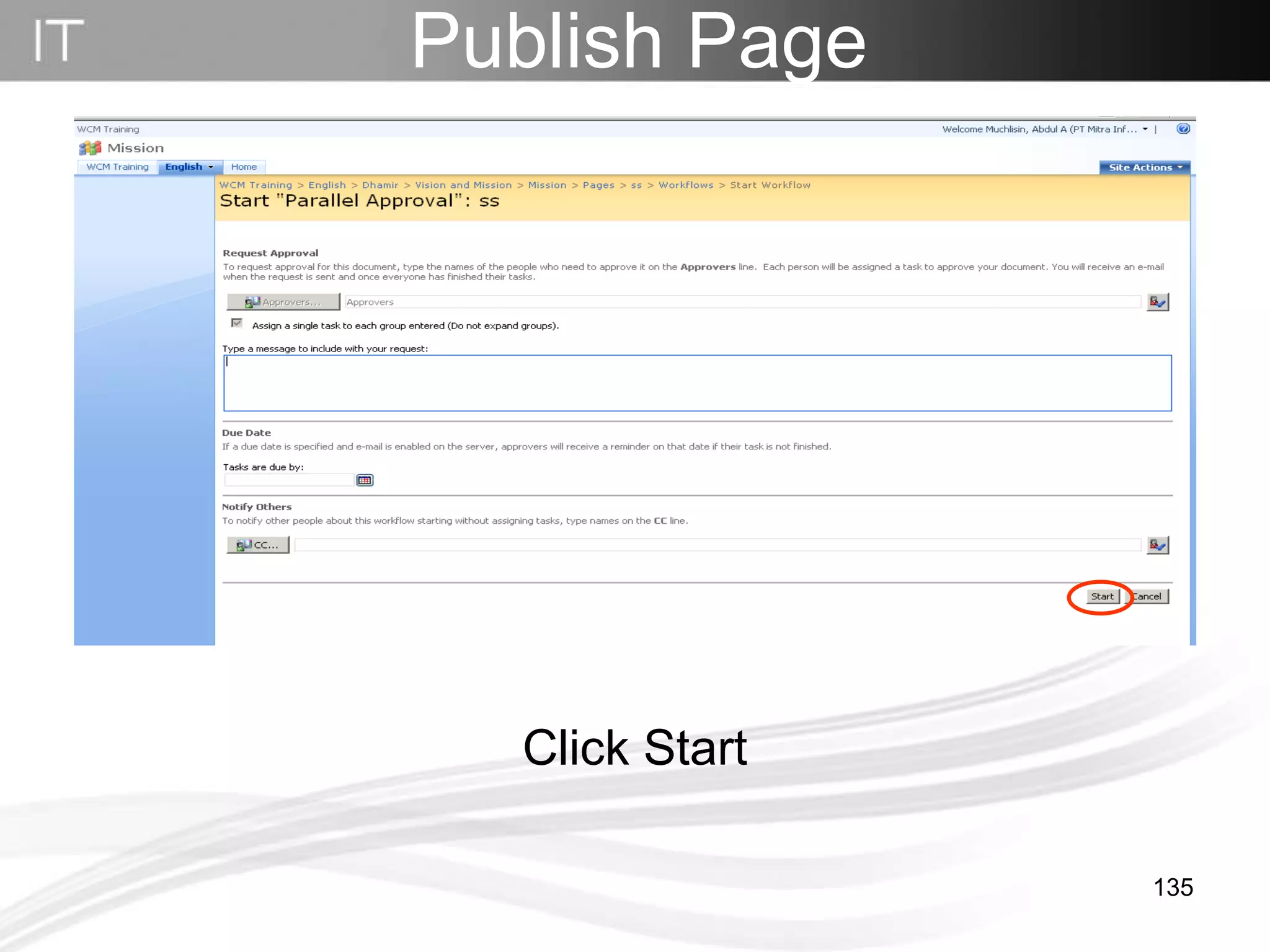1270x952 pixels.
Task: Click the Mission site logo icon
Action: point(90,148)
